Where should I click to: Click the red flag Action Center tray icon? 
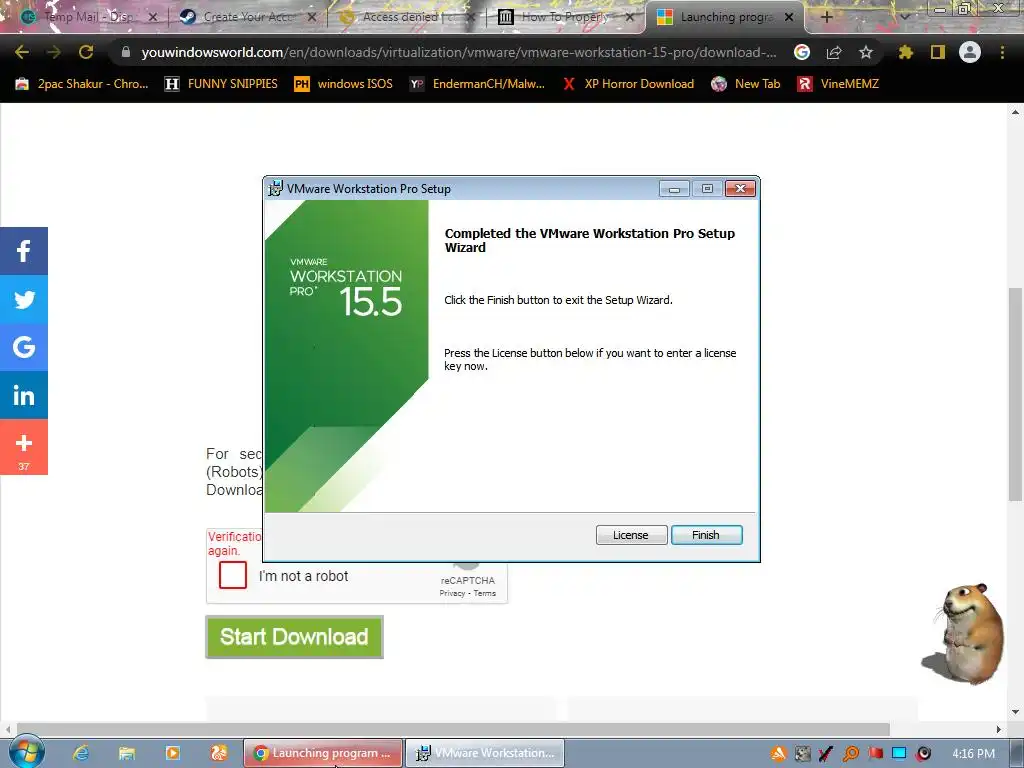click(875, 754)
